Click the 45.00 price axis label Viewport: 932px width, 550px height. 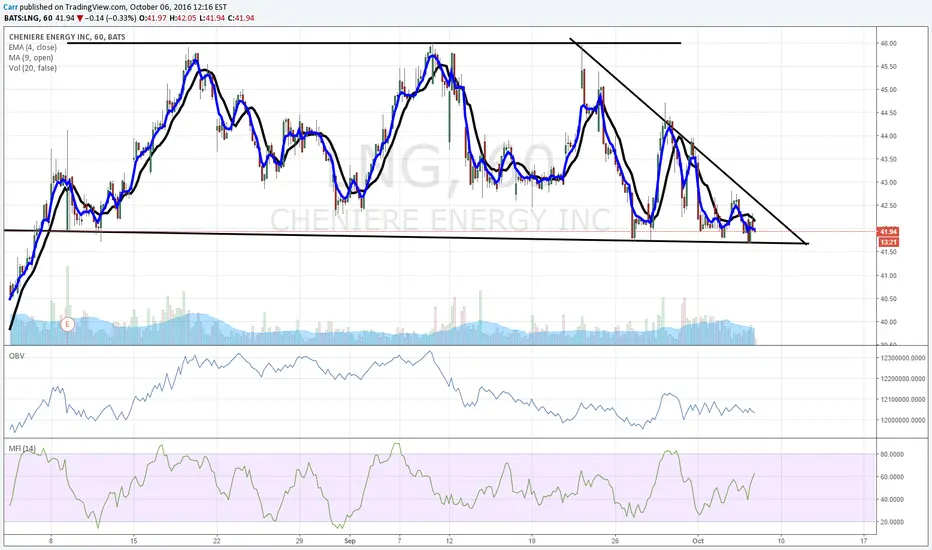tap(889, 90)
